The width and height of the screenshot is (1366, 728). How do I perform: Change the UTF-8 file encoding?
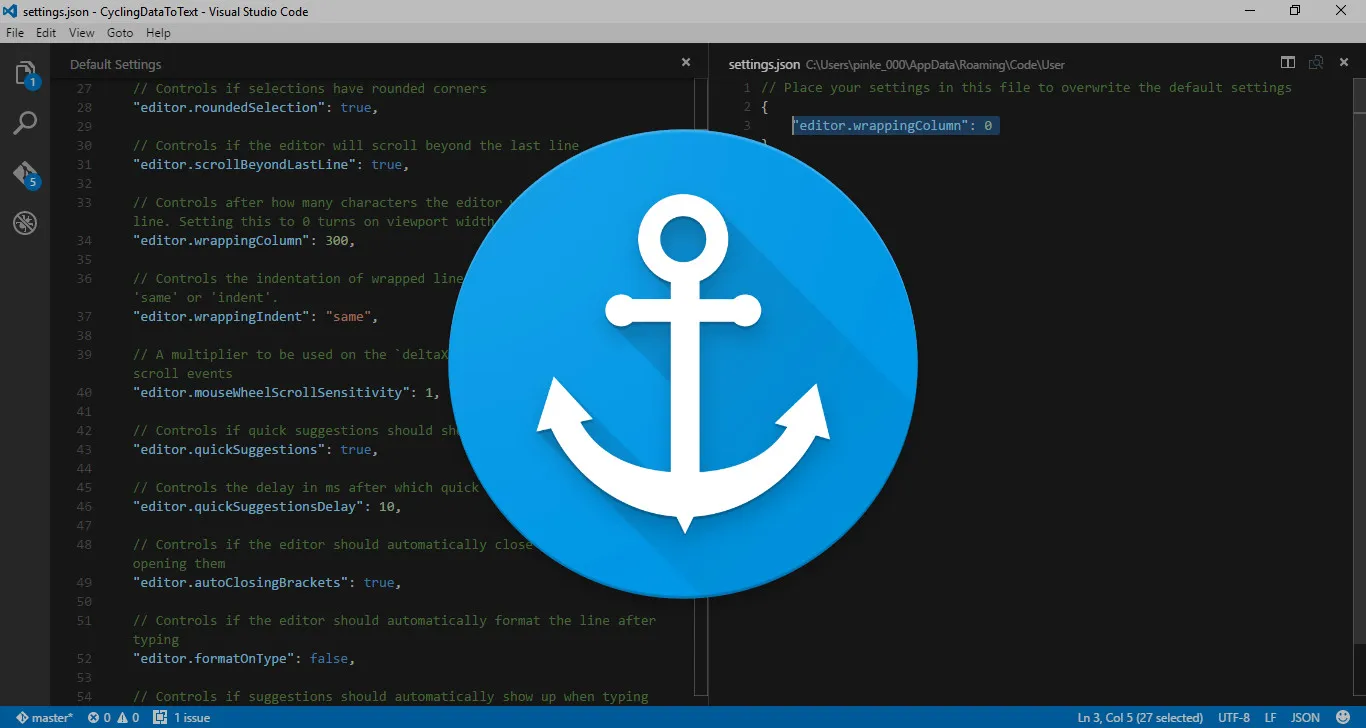coord(1234,717)
